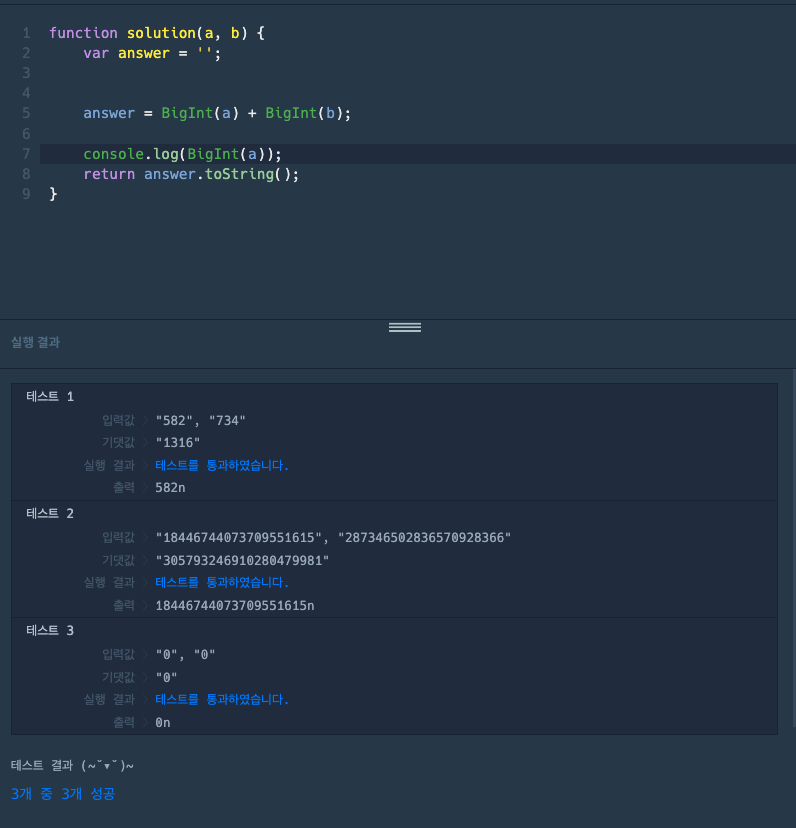Click test 1 pass message link text

point(222,465)
